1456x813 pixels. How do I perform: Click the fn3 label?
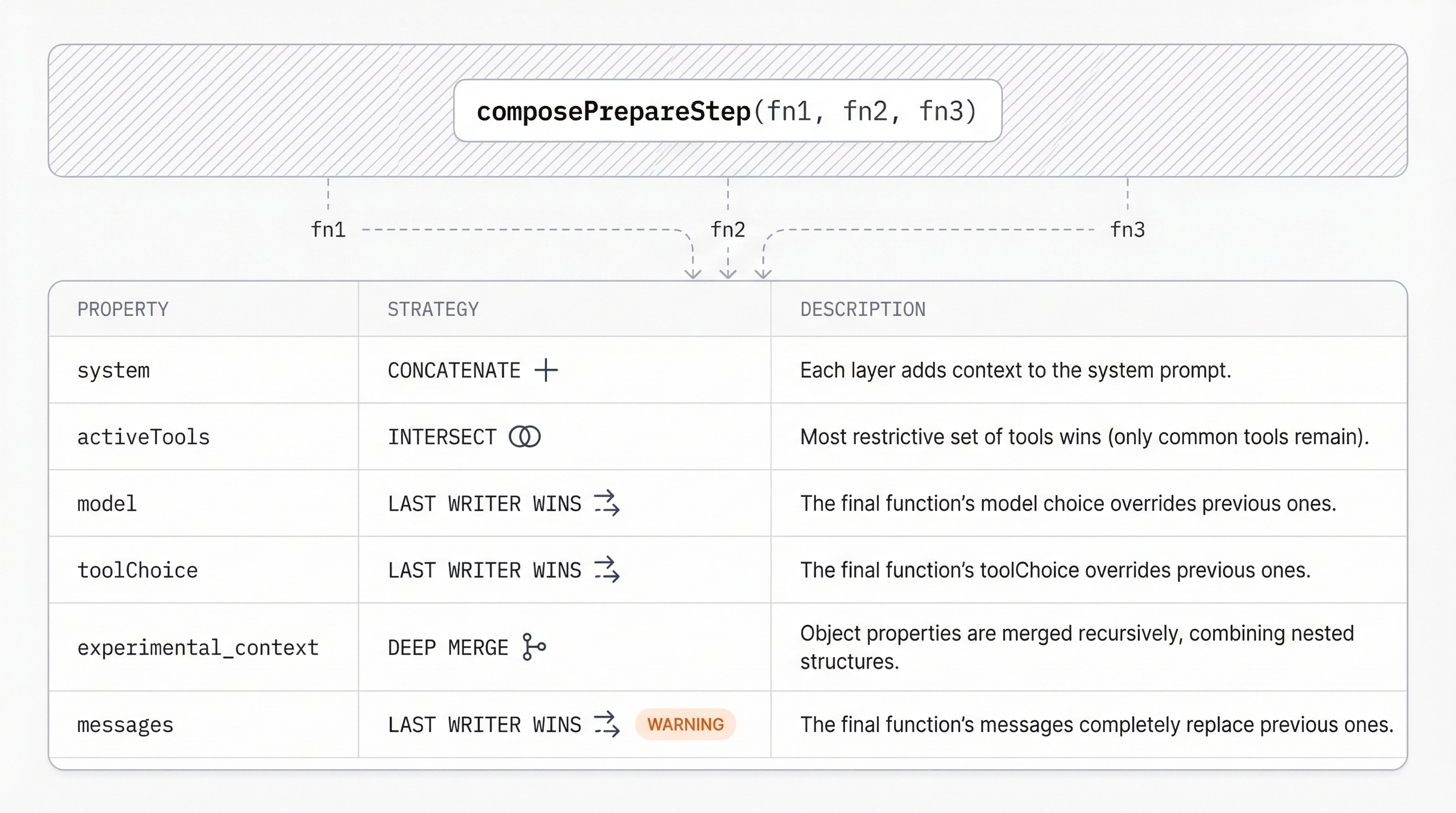1127,230
